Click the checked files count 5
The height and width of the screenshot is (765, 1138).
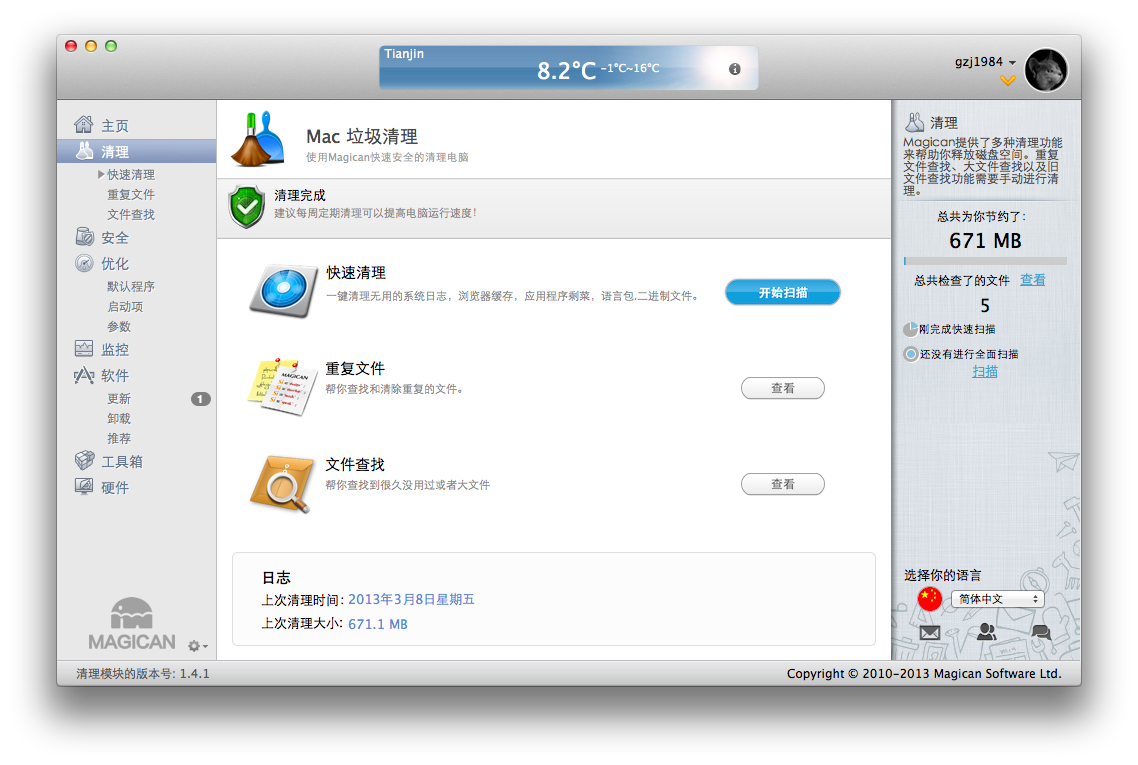click(x=985, y=306)
